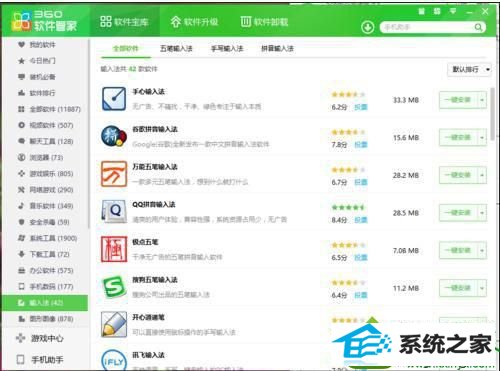Open the 极点五笔 app icon
Screen dimensions: 500x371
(x=114, y=249)
